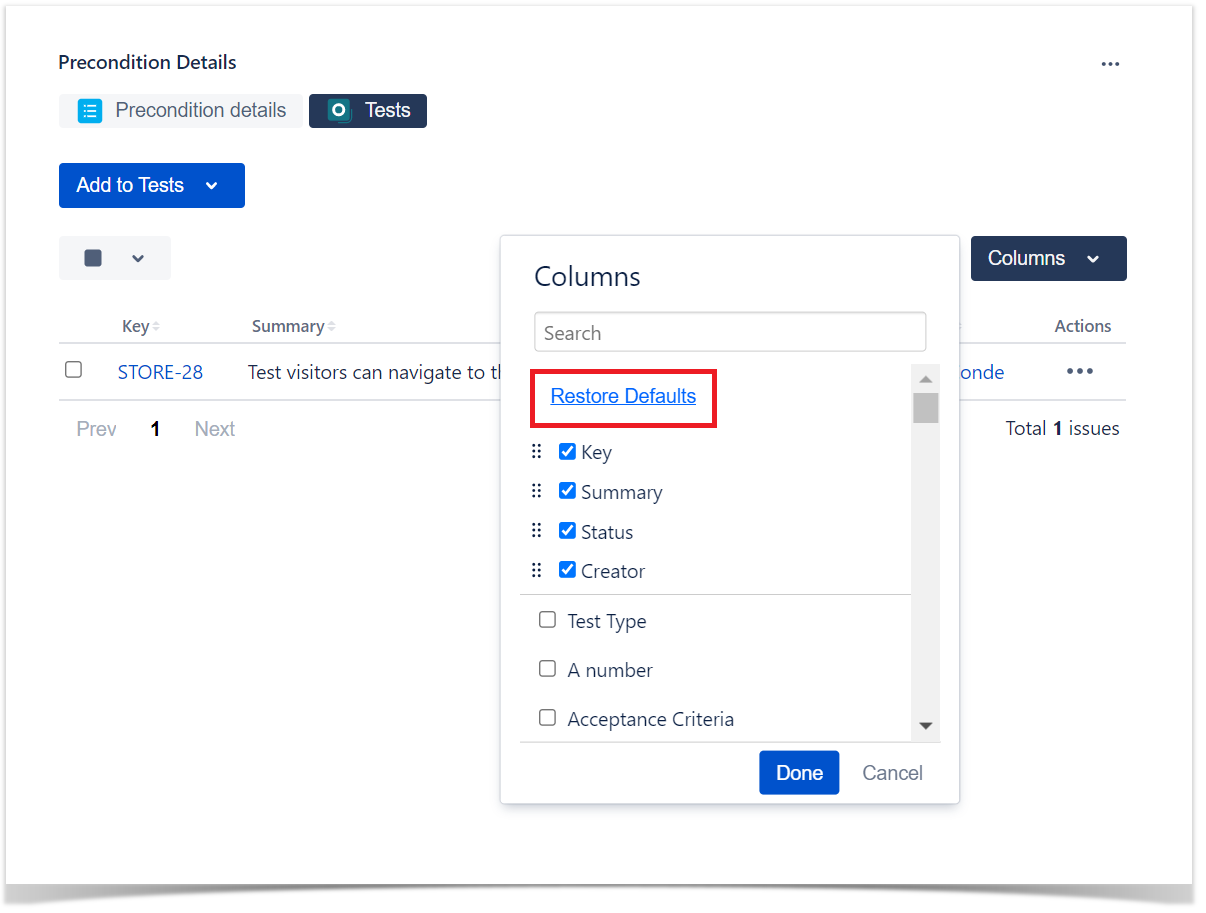The height and width of the screenshot is (913, 1206).
Task: Toggle the select-all square checkbox
Action: tap(93, 258)
